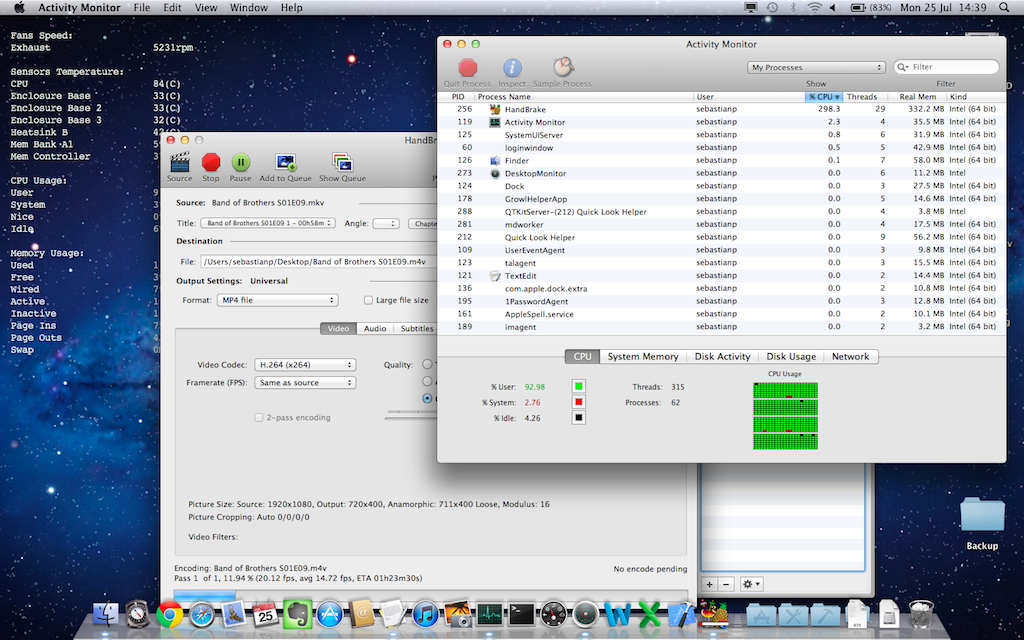Screen dimensions: 1024x640
Task: Click HandBrake's red Stop icon
Action: pos(211,162)
